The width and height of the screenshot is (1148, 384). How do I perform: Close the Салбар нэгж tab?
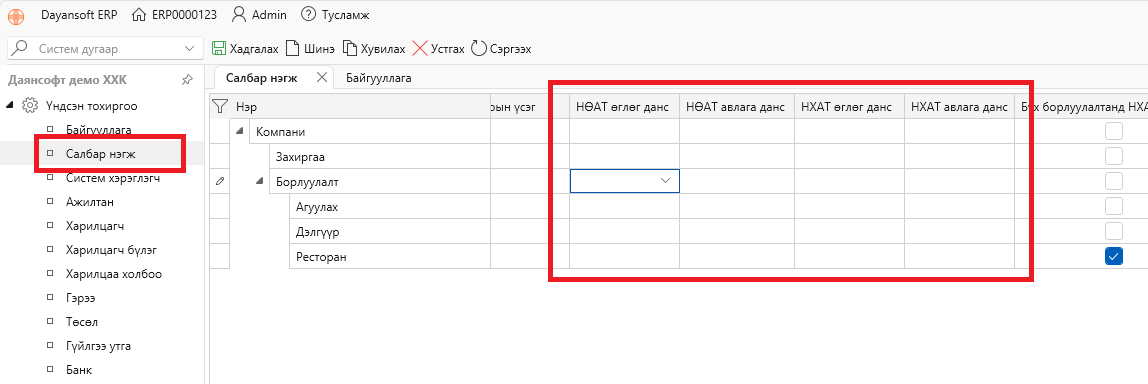point(321,78)
